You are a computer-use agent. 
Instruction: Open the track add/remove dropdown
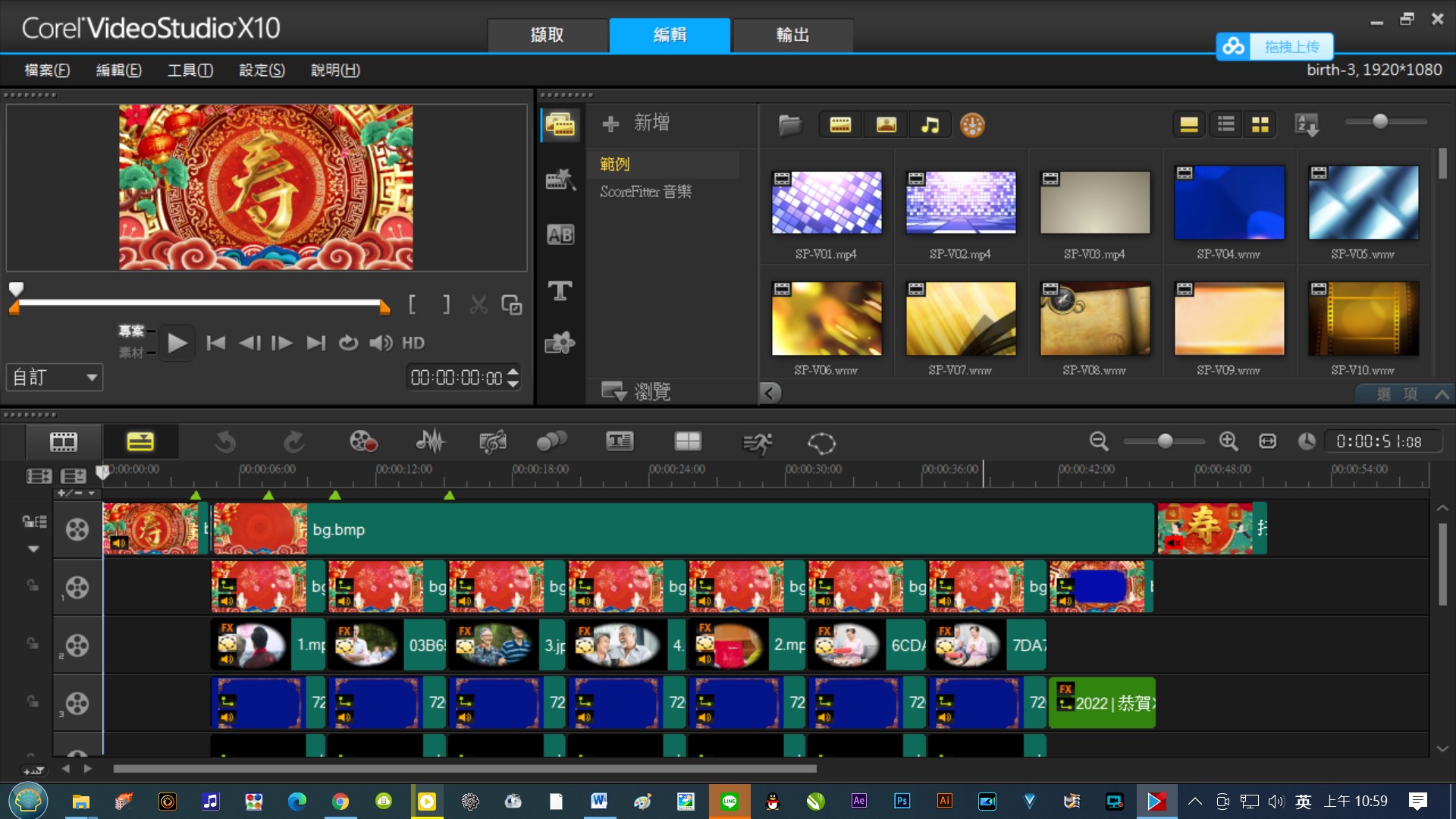77,493
